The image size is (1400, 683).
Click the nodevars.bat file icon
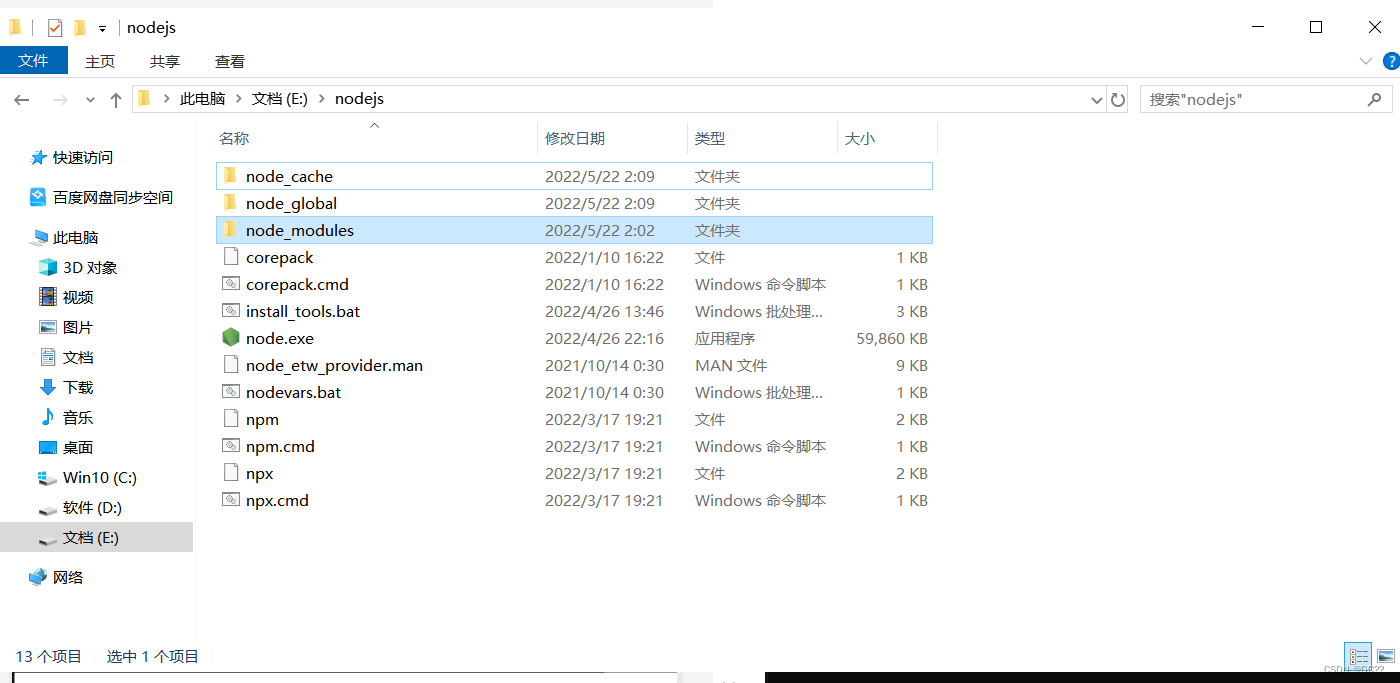[231, 392]
